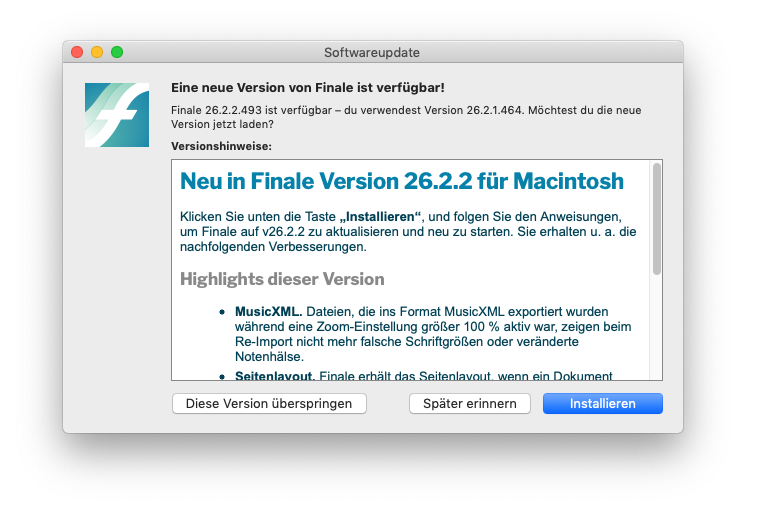Click the Installieren button
The height and width of the screenshot is (513, 764).
603,403
